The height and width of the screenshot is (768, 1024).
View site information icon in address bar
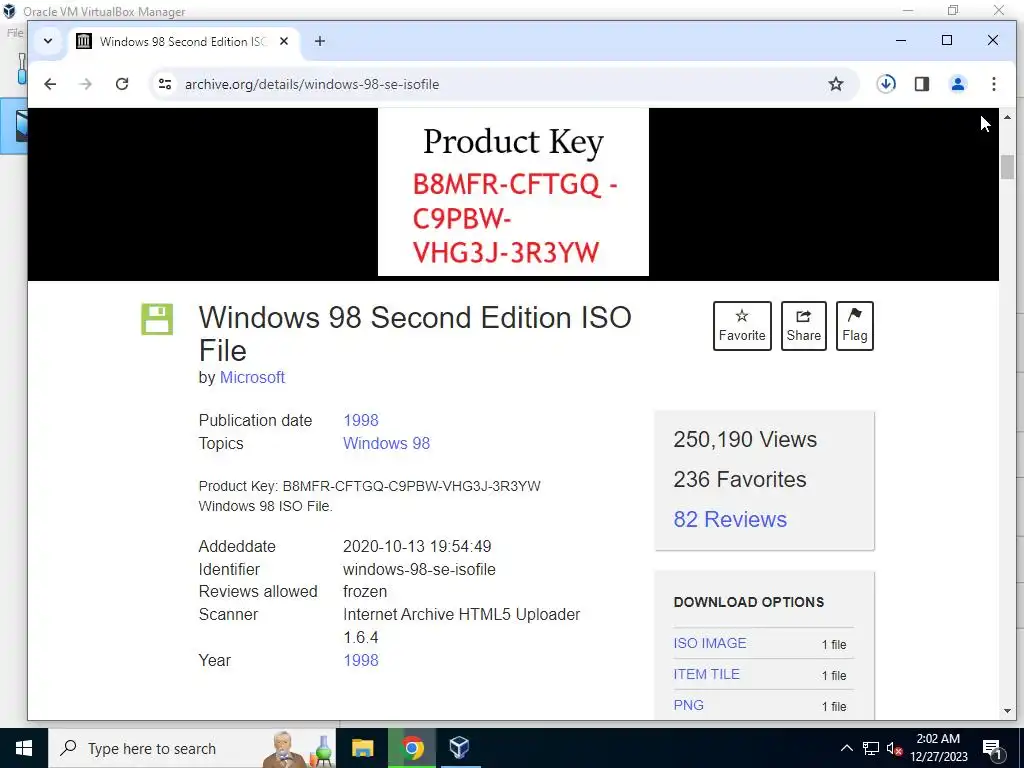pos(165,84)
